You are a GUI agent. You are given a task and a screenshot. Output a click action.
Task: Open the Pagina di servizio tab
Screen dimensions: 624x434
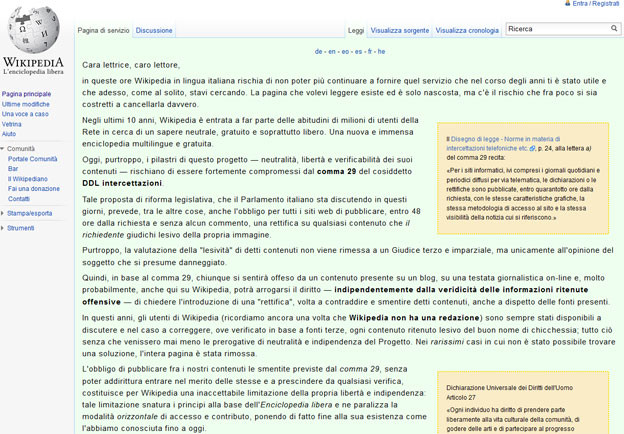(103, 31)
